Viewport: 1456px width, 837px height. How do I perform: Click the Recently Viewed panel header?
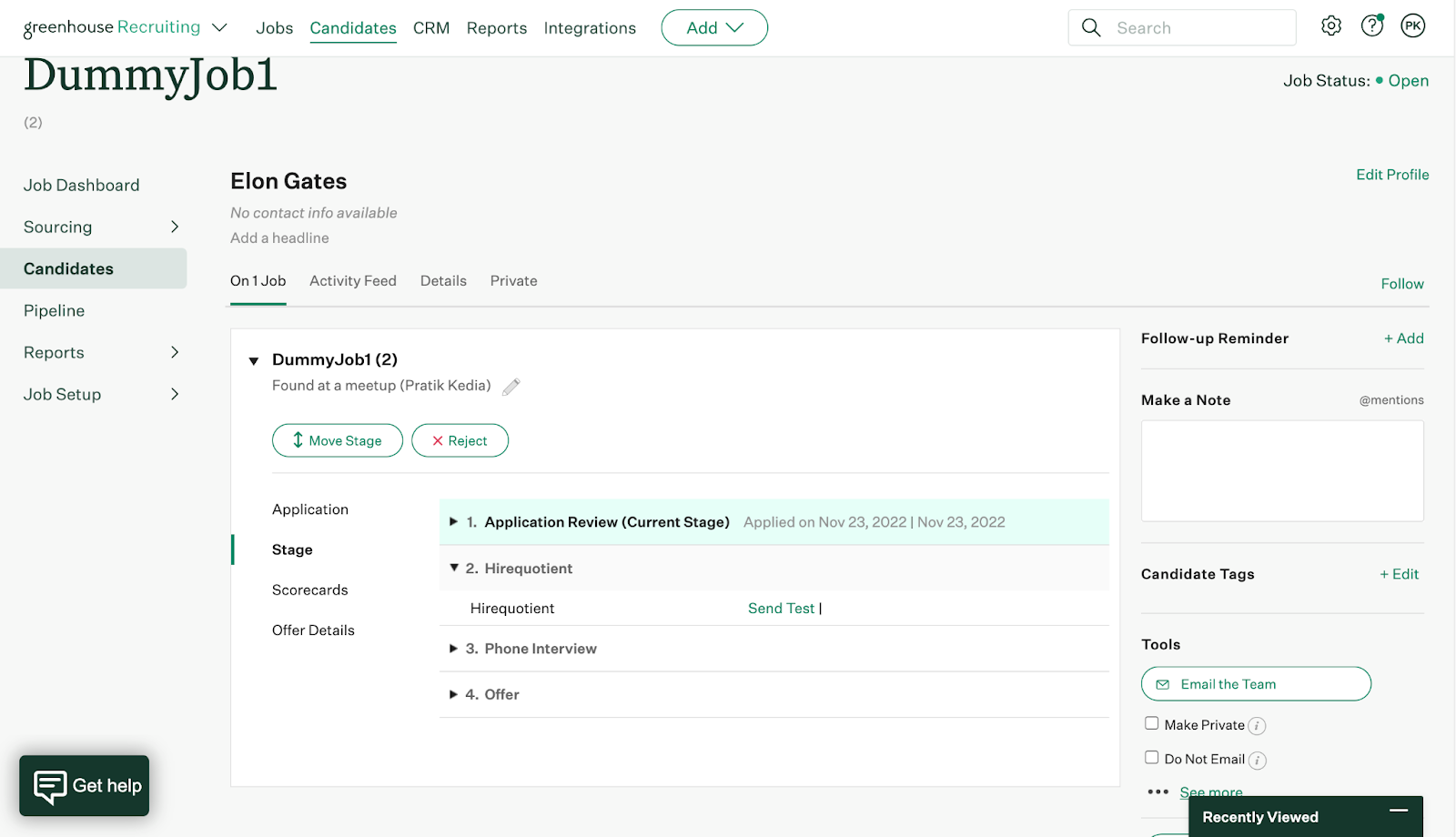(x=1306, y=817)
